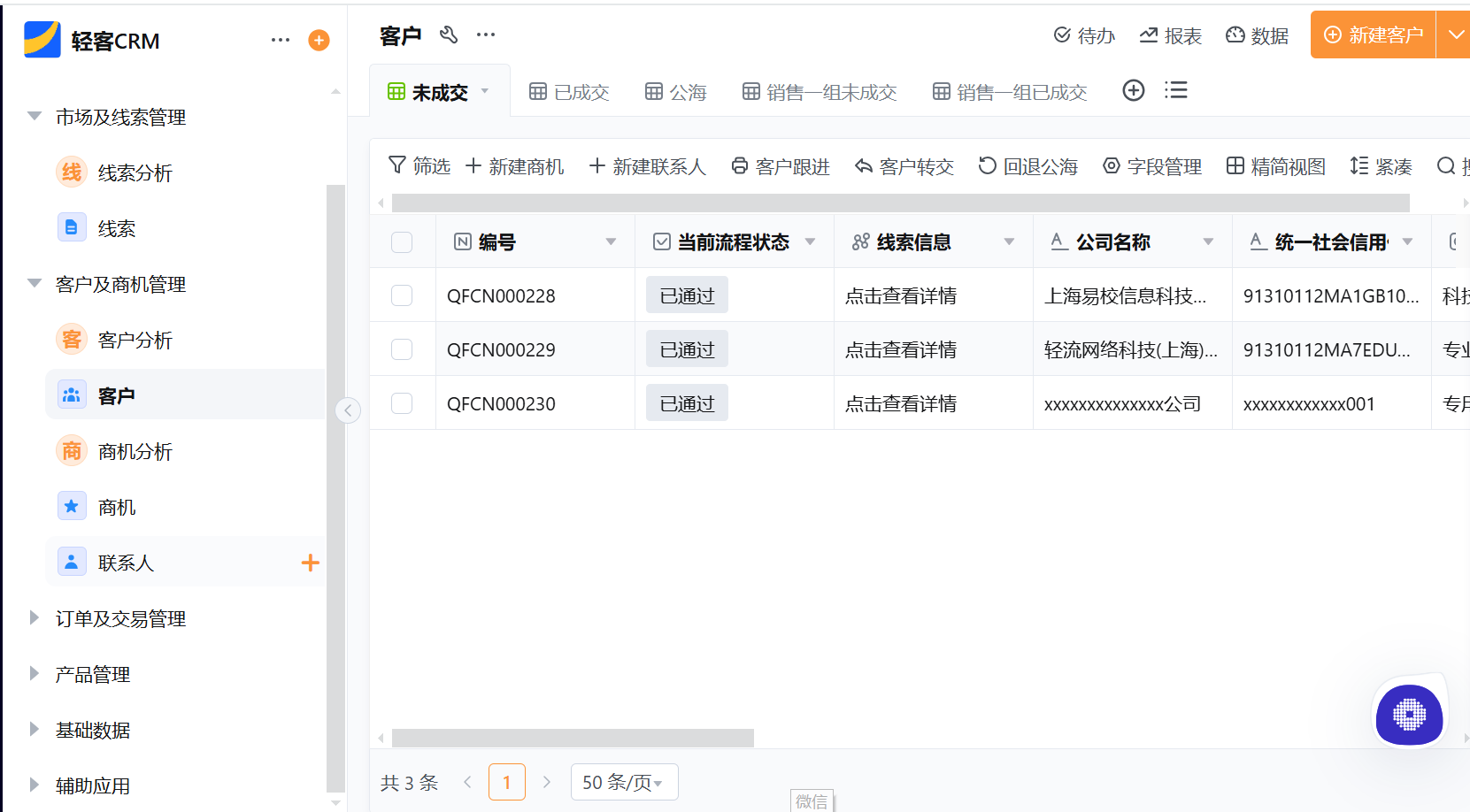Select the checkbox on row QFCN000230
Viewport: 1470px width, 812px height.
point(403,402)
